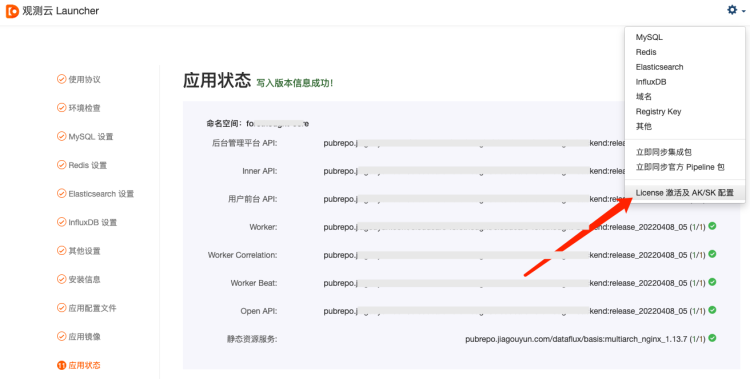Click the 静态资源服务 label
Viewport: 750px width, 379px height.
(252, 339)
